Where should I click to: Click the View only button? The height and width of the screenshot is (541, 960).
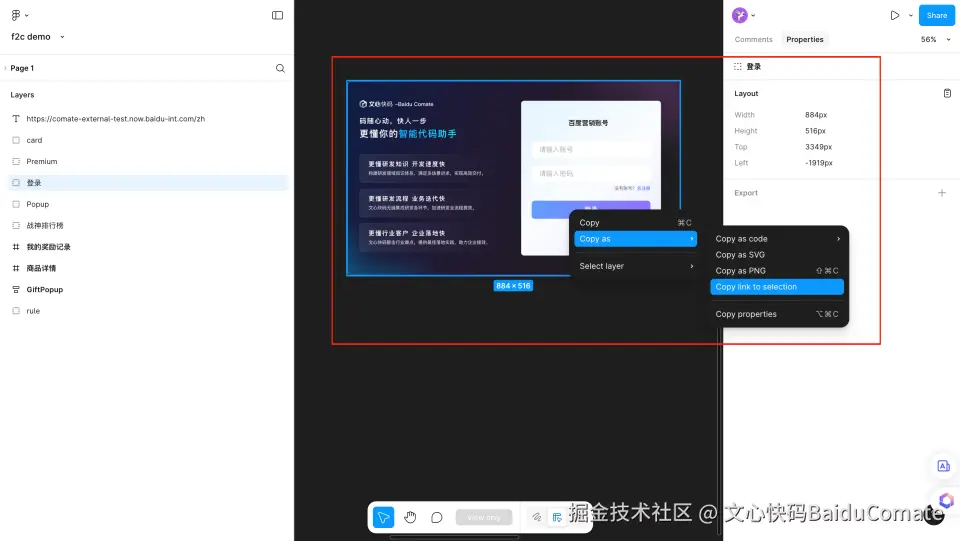[x=484, y=518]
